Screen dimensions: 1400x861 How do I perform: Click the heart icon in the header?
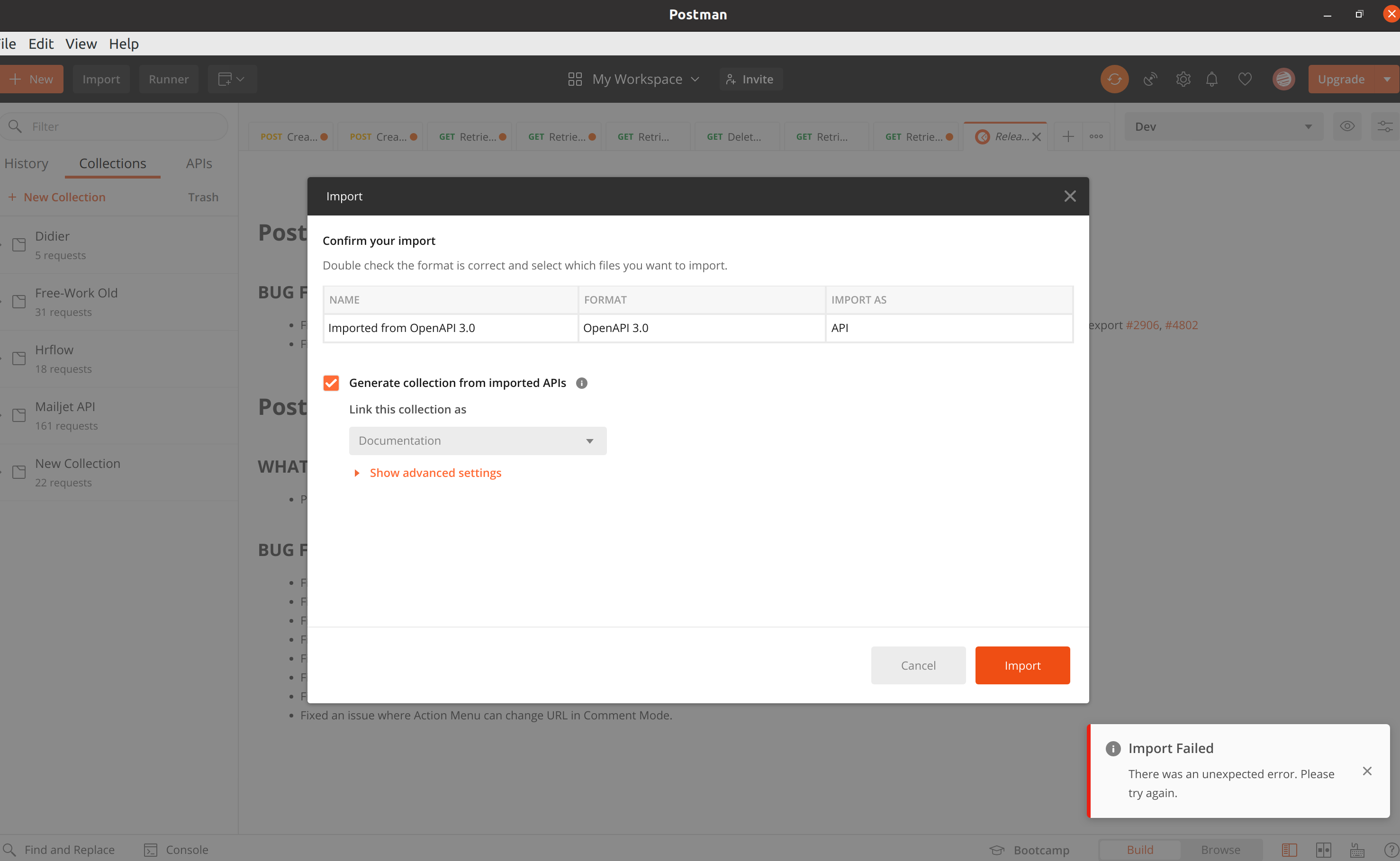(1245, 79)
